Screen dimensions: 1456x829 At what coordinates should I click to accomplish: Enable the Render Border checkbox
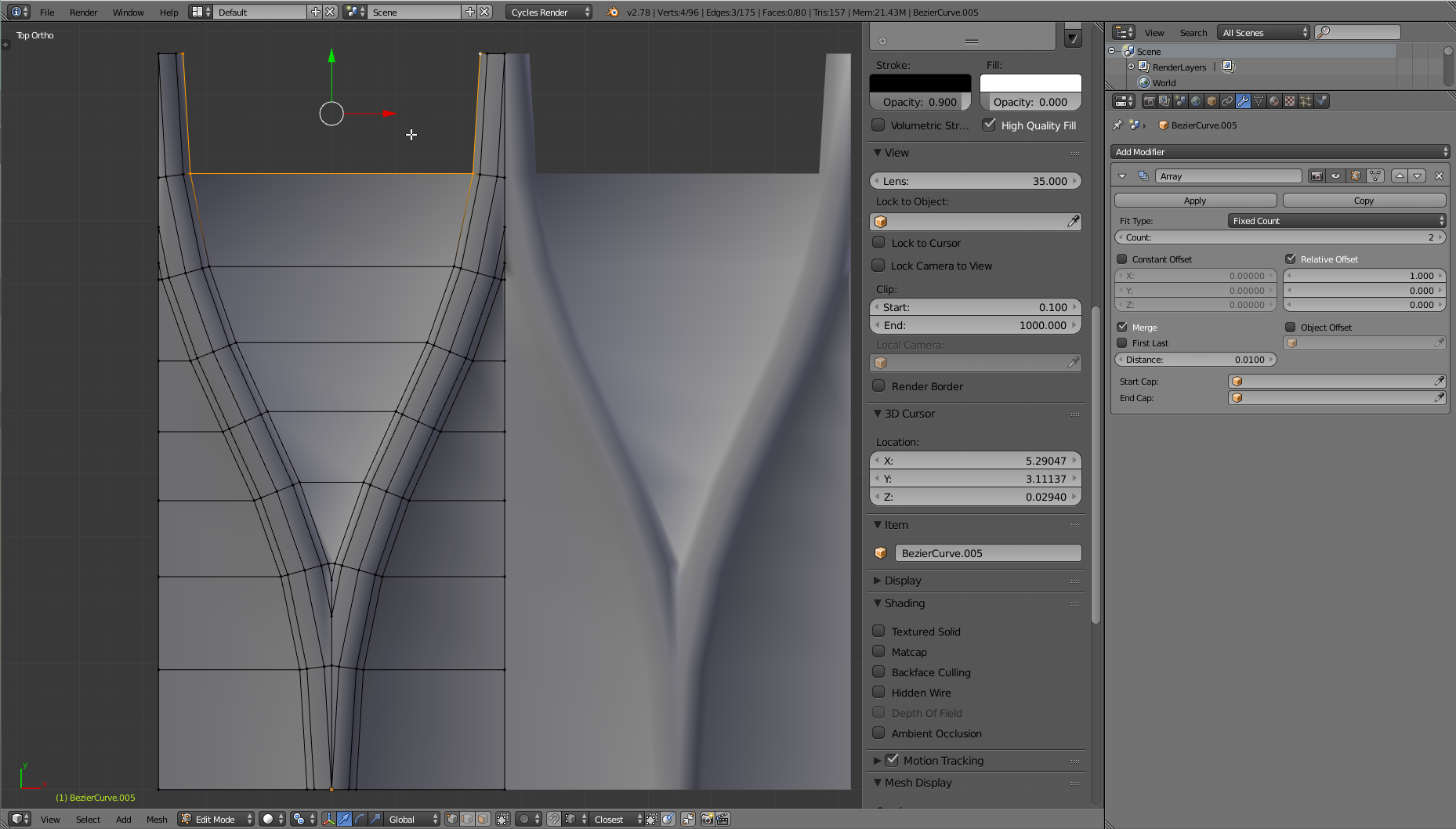click(x=878, y=386)
